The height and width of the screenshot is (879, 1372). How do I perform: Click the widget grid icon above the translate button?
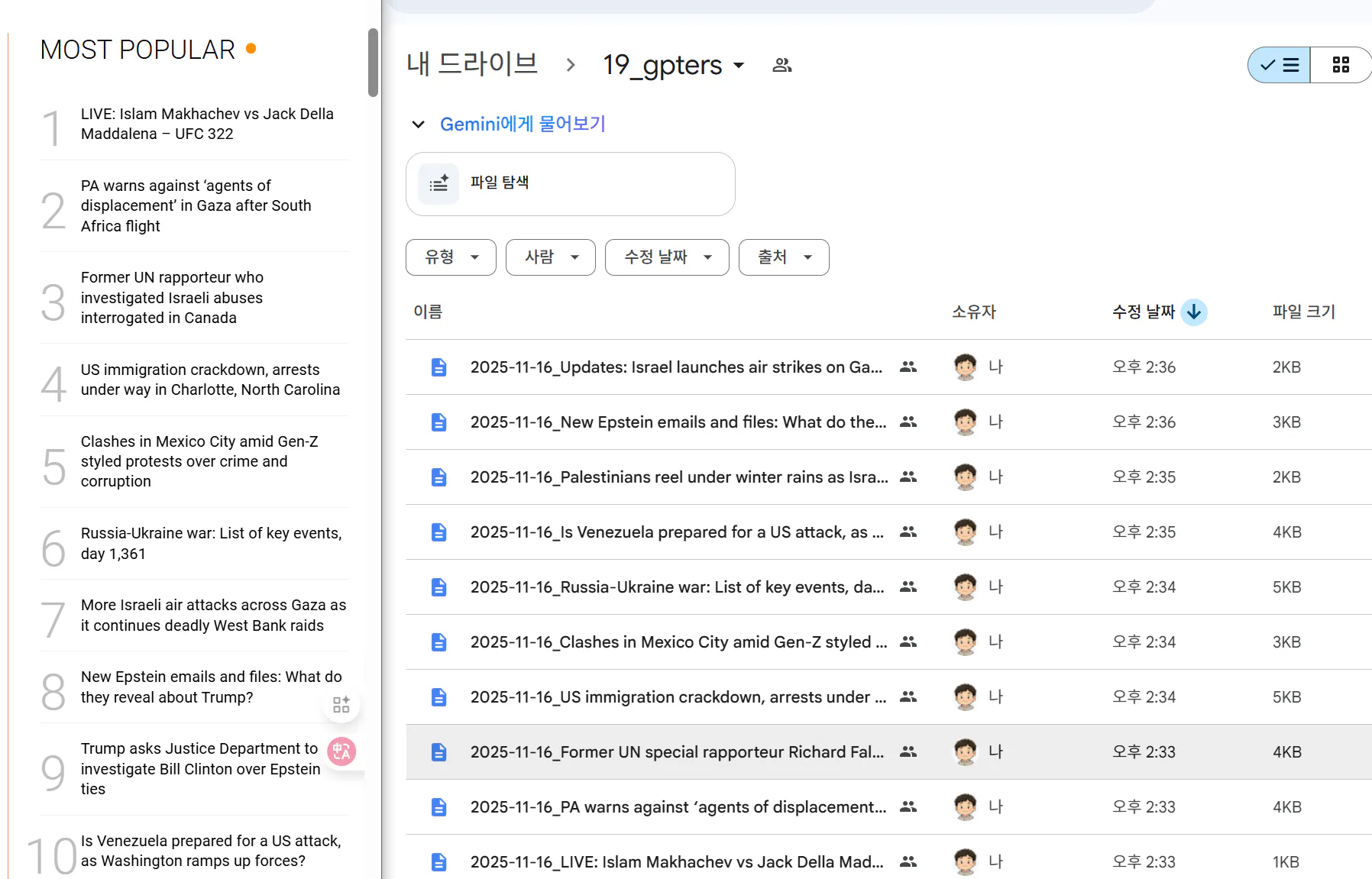[341, 703]
